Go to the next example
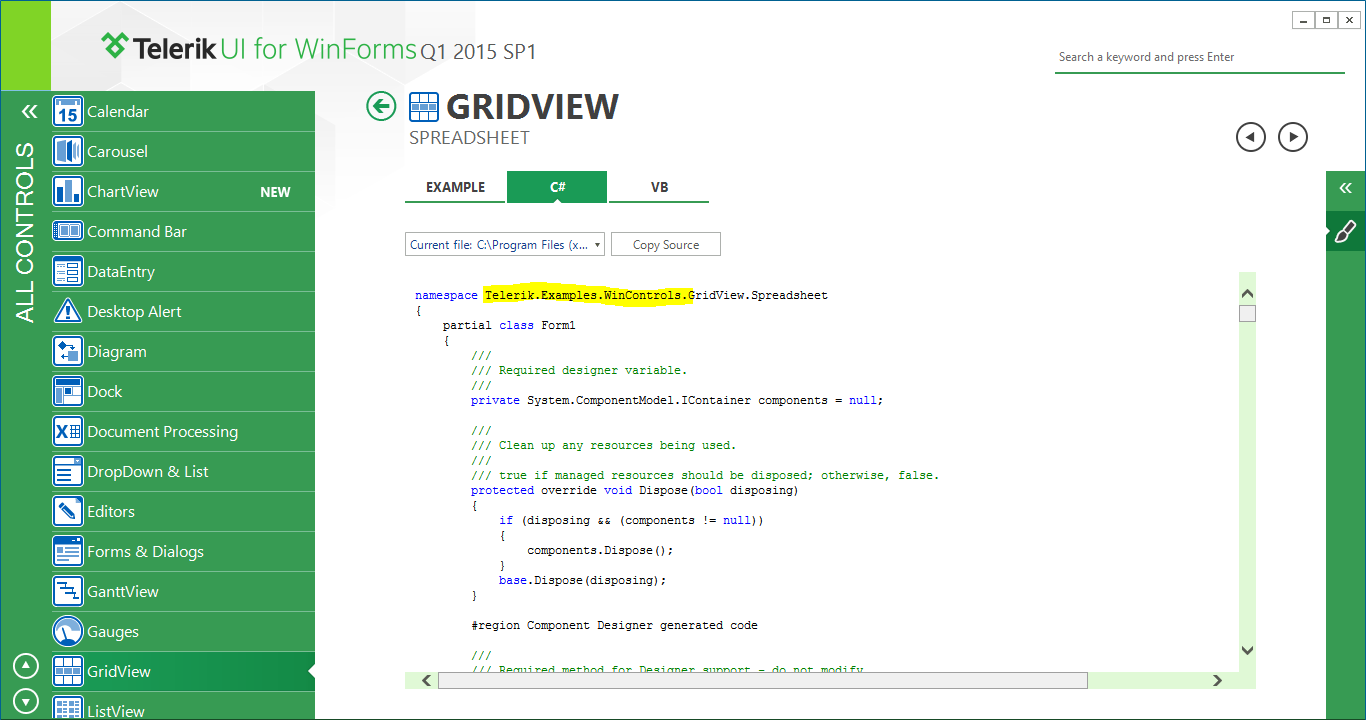Screen dimensions: 1366x720 [1293, 137]
